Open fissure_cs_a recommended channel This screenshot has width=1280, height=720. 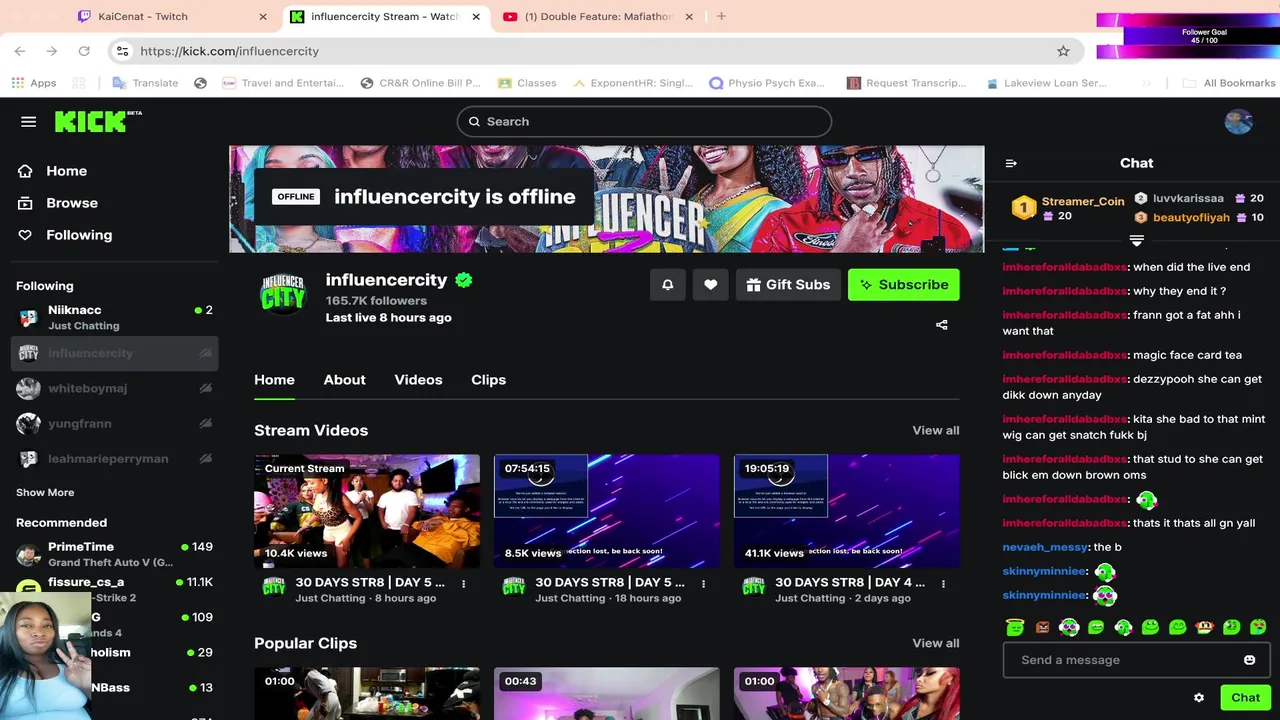tap(114, 589)
